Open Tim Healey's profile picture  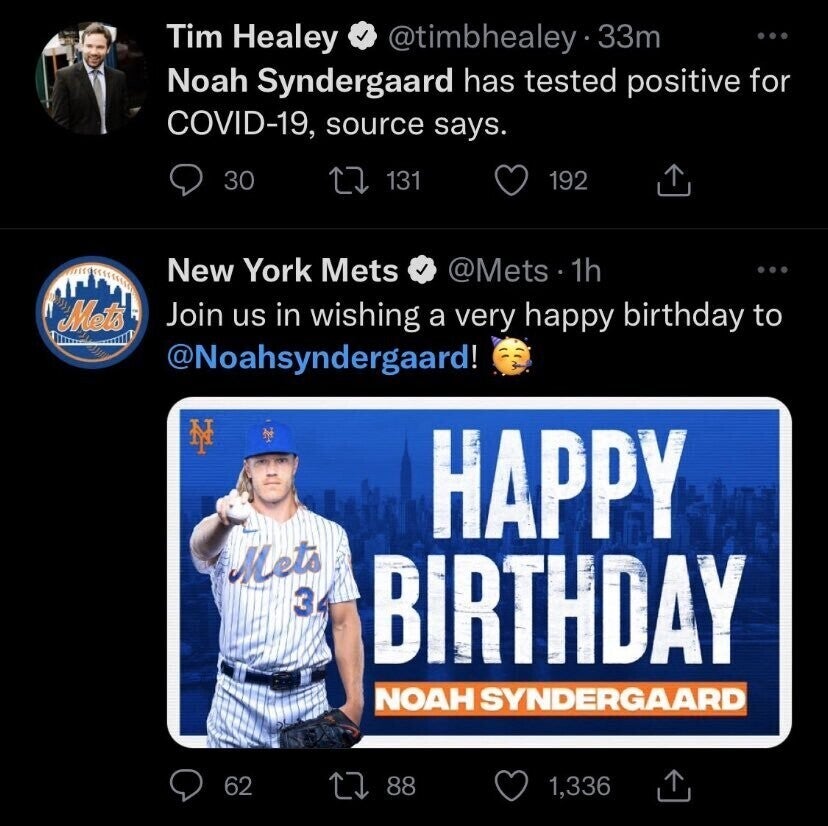tap(91, 78)
